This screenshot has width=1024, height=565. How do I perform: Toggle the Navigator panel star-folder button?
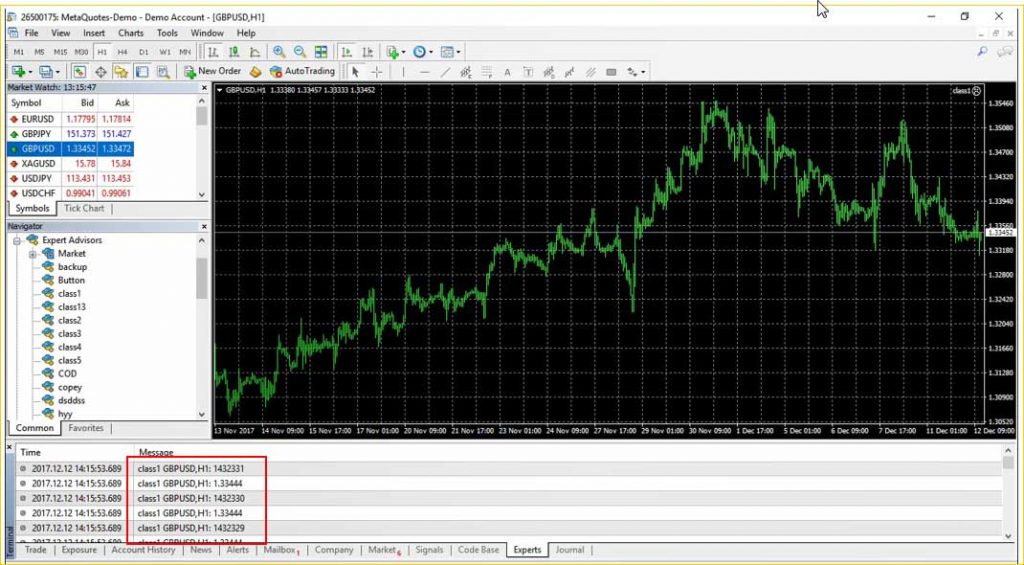pyautogui.click(x=121, y=72)
